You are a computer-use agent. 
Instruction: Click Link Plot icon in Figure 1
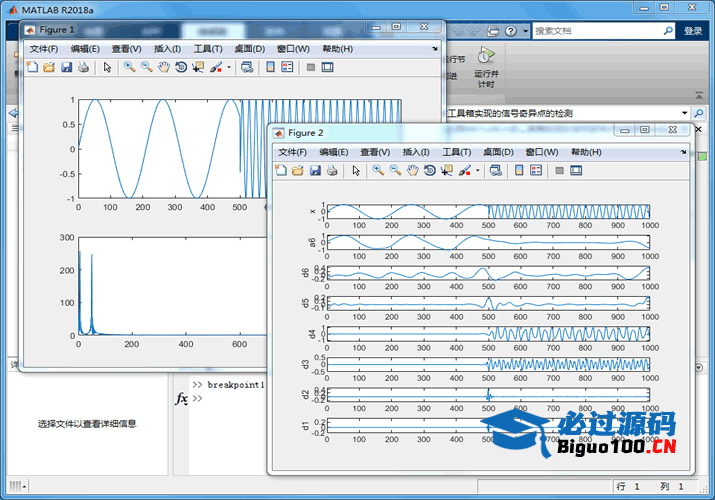[247, 67]
